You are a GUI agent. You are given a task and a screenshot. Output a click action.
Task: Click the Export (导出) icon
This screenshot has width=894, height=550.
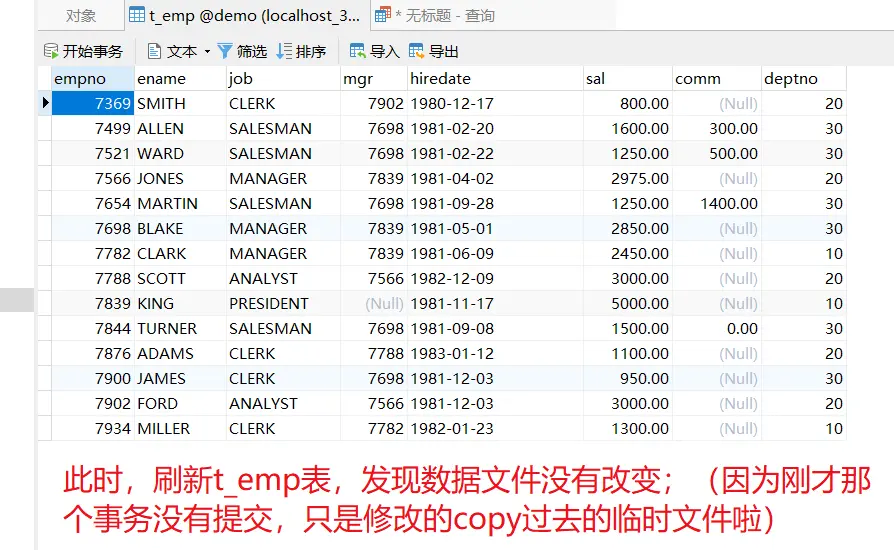[x=416, y=51]
